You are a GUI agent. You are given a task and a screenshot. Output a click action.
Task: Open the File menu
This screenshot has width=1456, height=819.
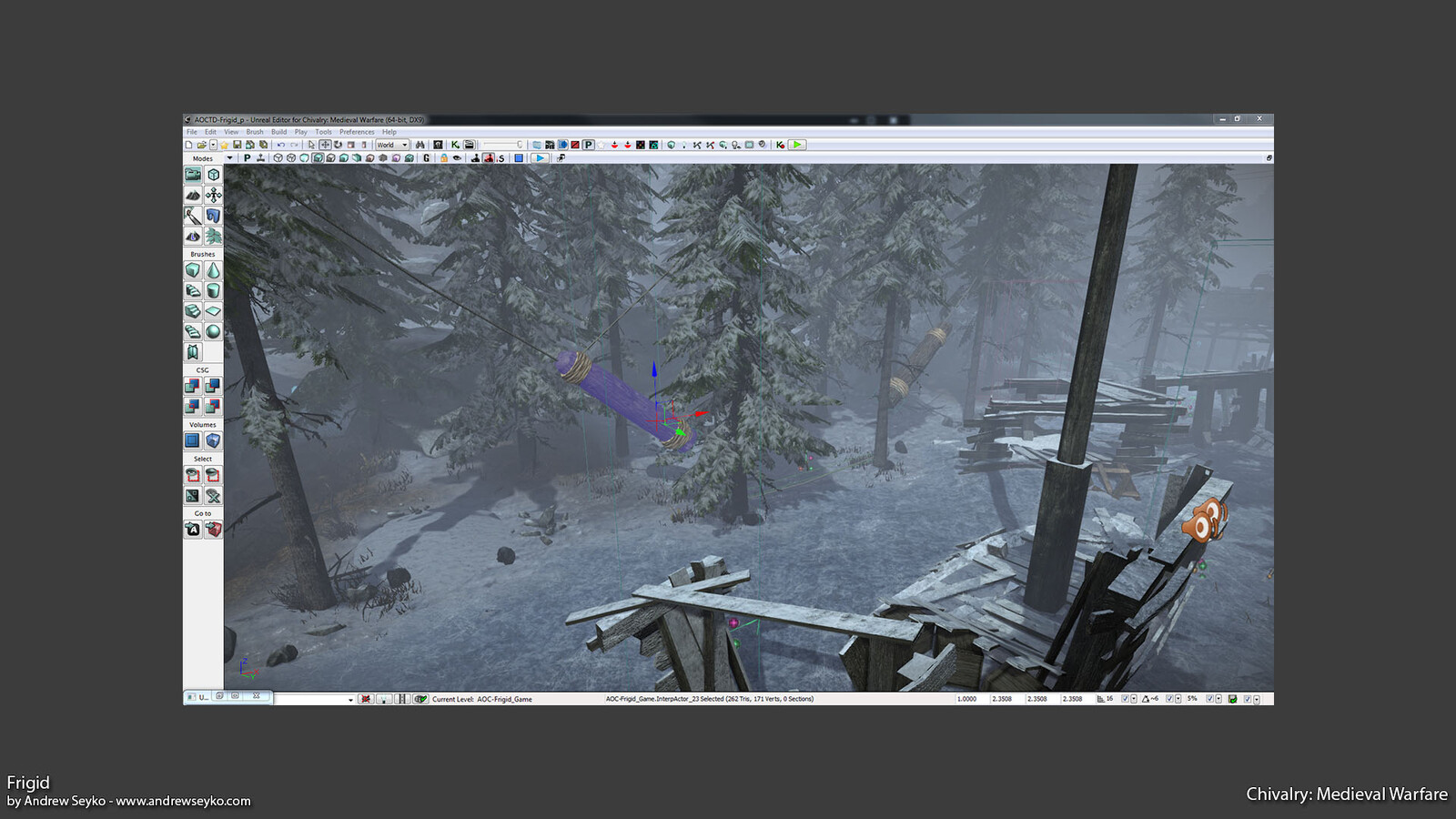click(191, 132)
